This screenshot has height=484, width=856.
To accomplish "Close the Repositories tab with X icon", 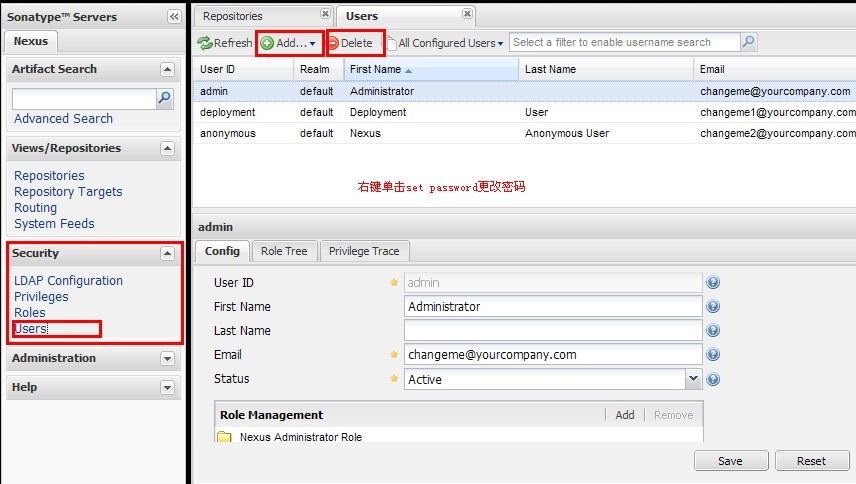I will pos(325,14).
